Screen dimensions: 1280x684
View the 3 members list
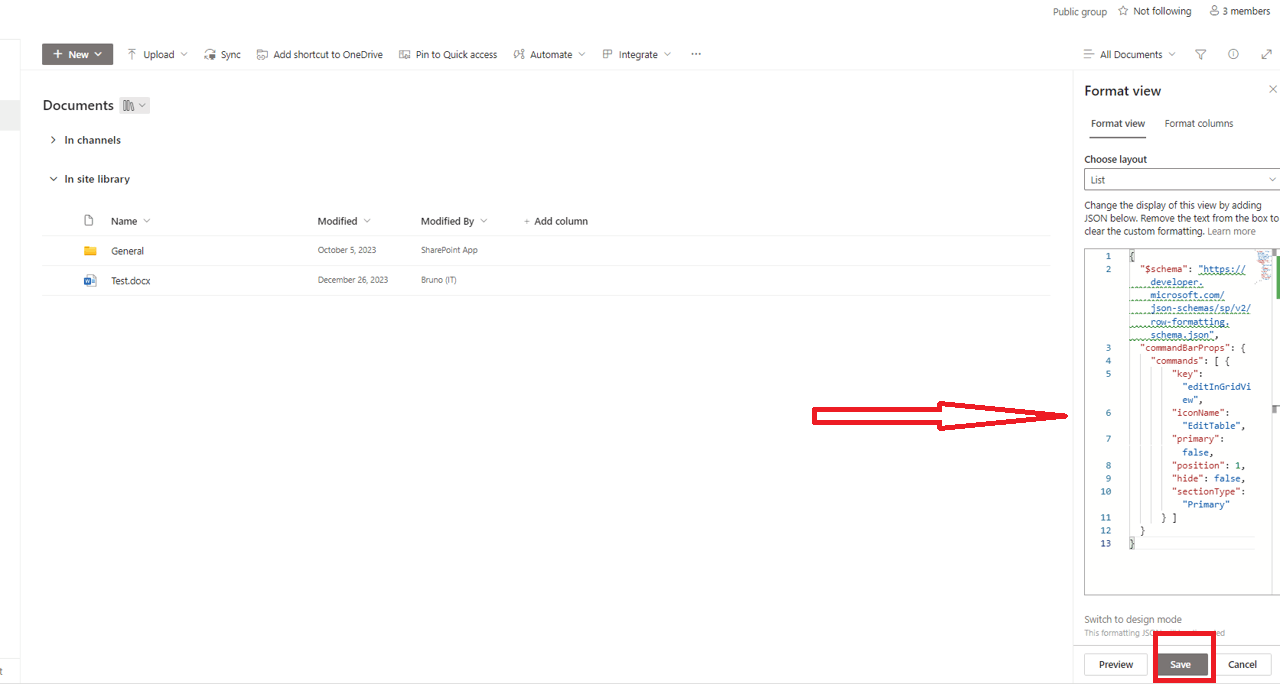pyautogui.click(x=1239, y=11)
